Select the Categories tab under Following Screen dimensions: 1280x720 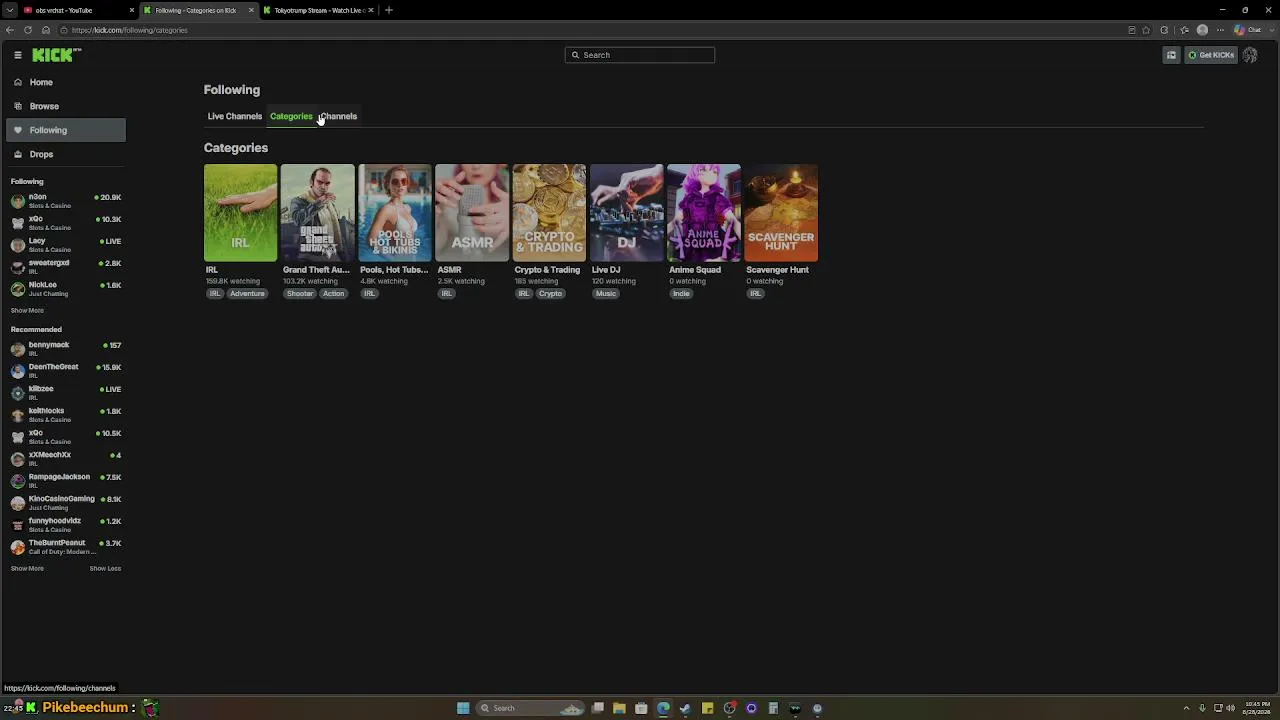(291, 116)
